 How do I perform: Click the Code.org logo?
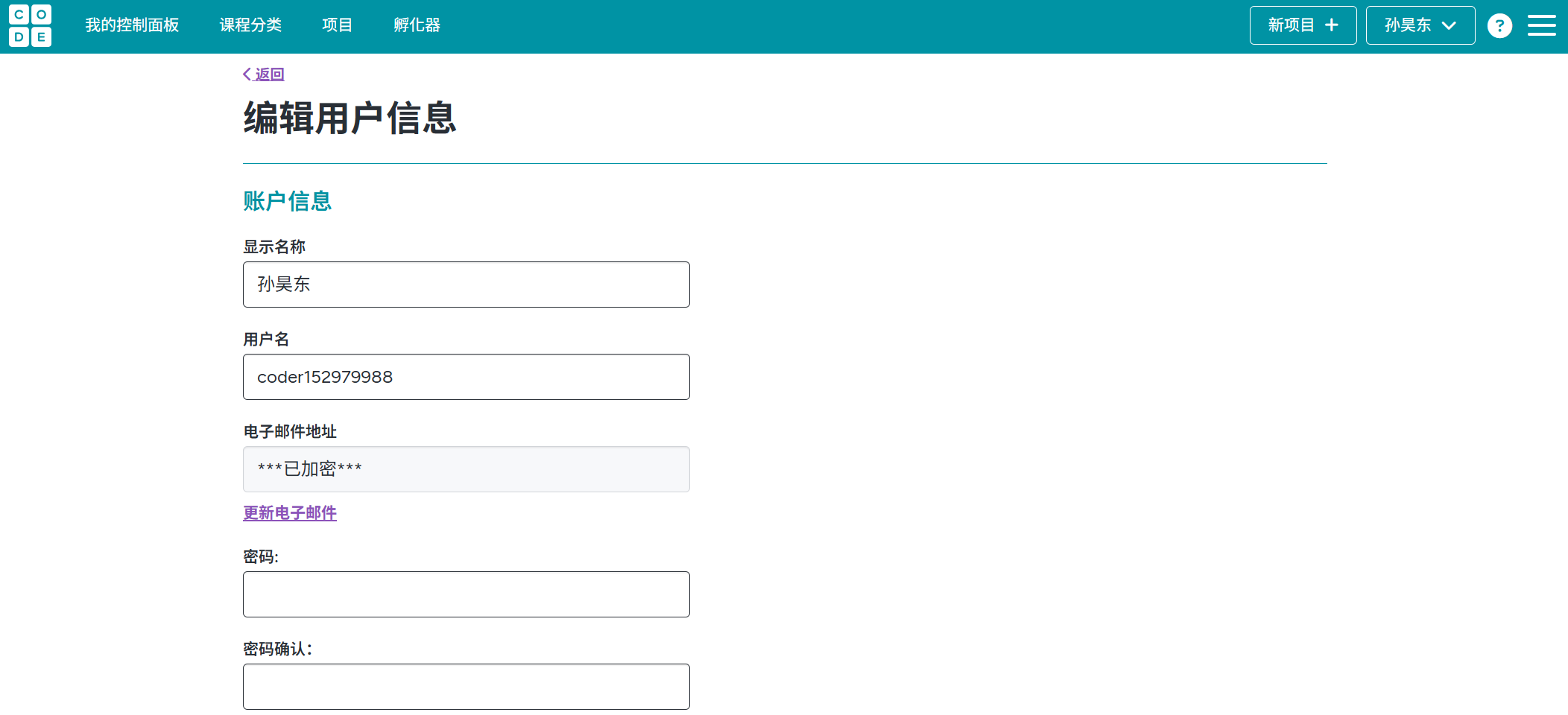31,26
